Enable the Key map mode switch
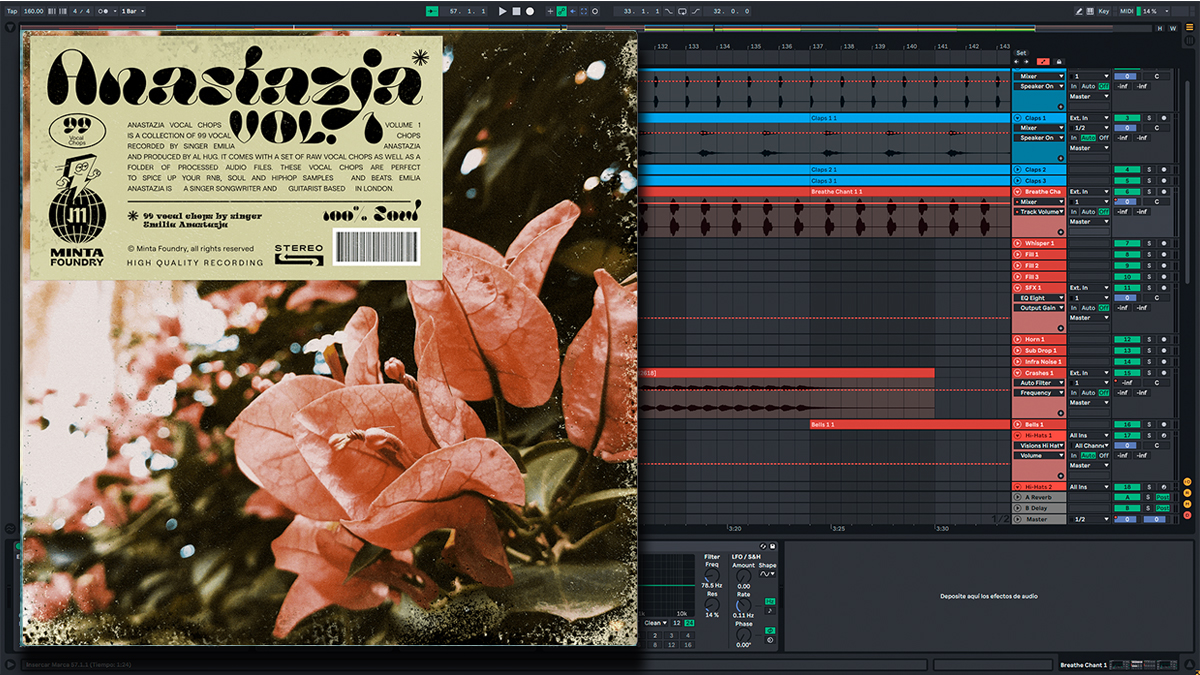 [1104, 11]
